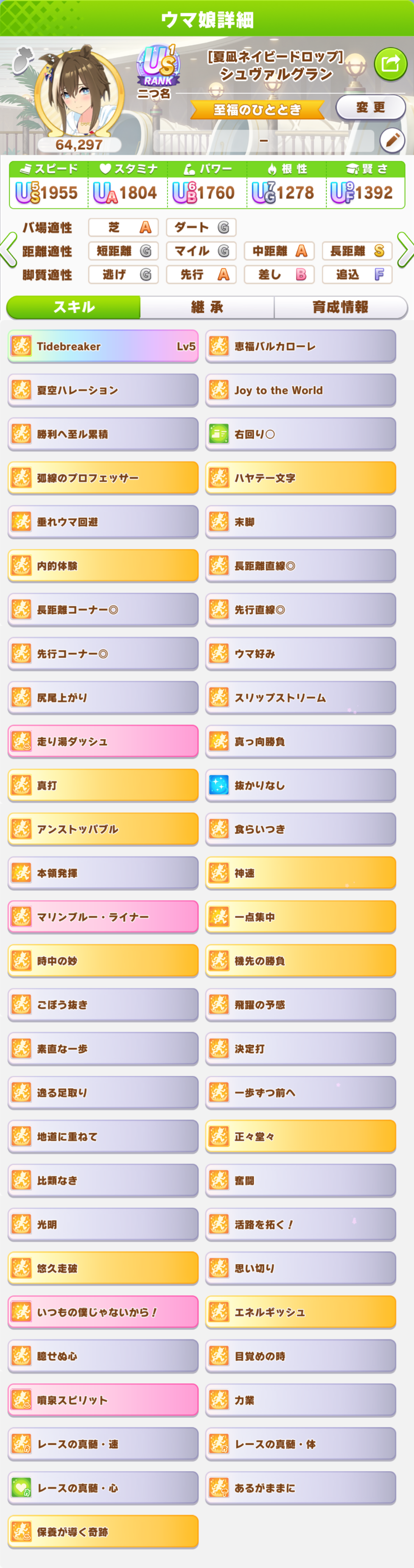Tap the blue 抜かりなし skill icon
The height and width of the screenshot is (1568, 414).
(x=219, y=785)
